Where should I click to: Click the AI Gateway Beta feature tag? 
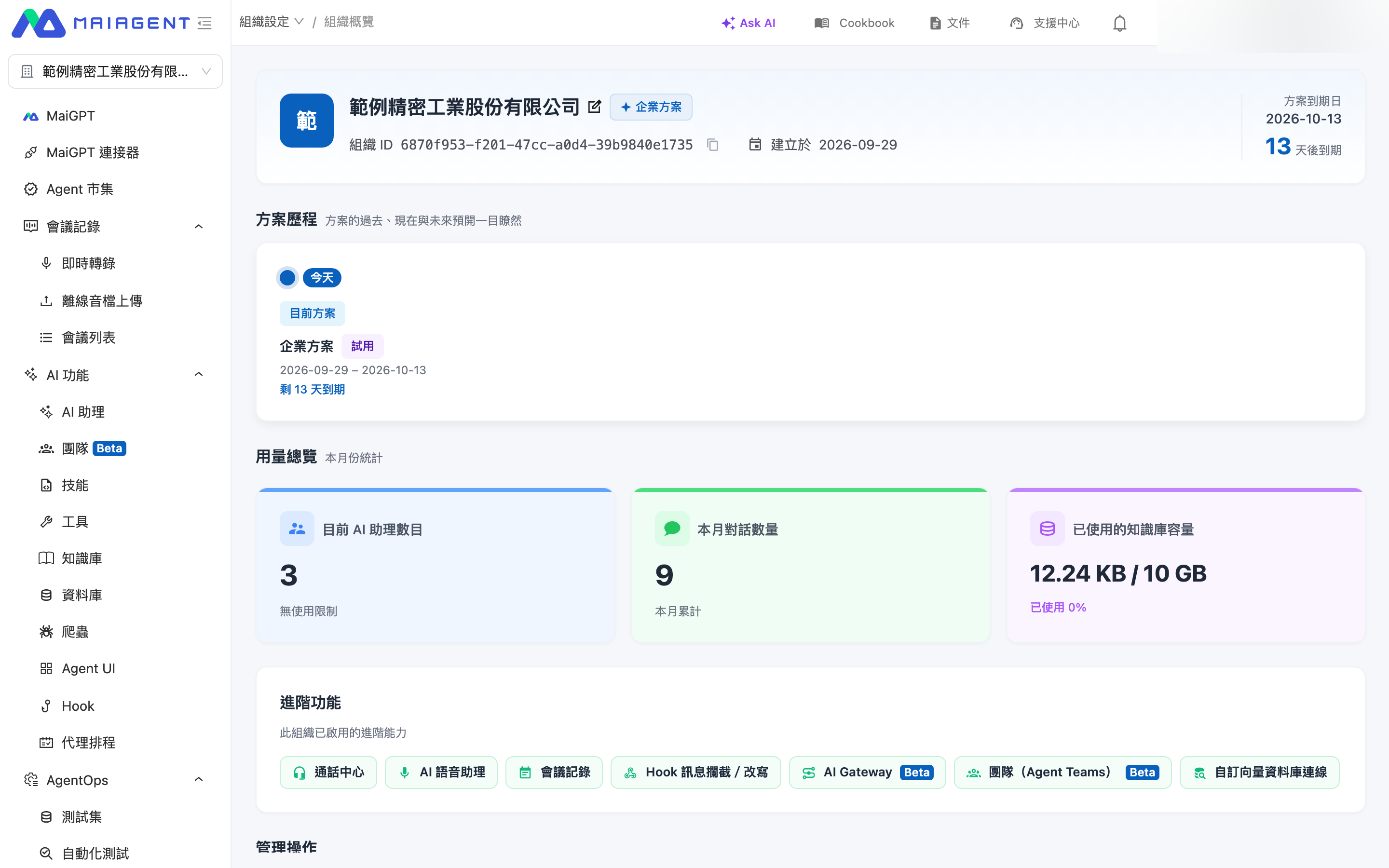click(867, 773)
